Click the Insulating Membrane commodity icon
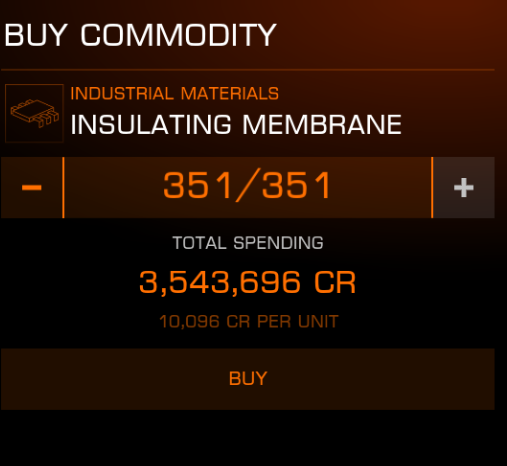 pos(34,113)
